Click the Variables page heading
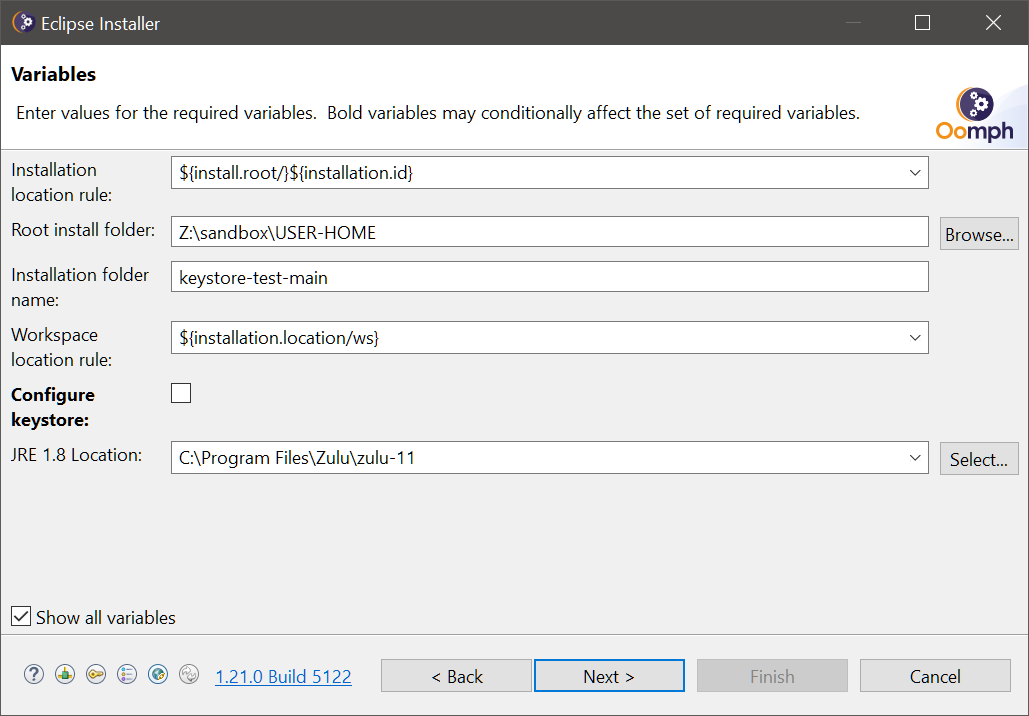The width and height of the screenshot is (1029, 716). point(54,74)
